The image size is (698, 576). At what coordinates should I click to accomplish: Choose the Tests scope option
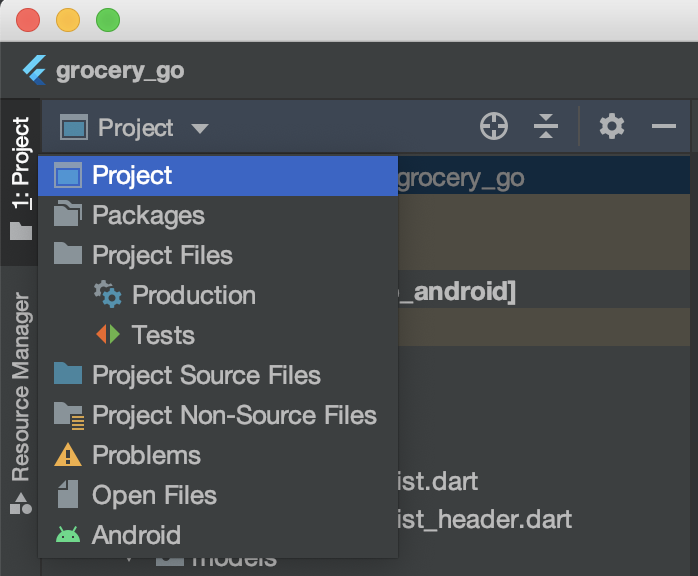click(x=163, y=335)
